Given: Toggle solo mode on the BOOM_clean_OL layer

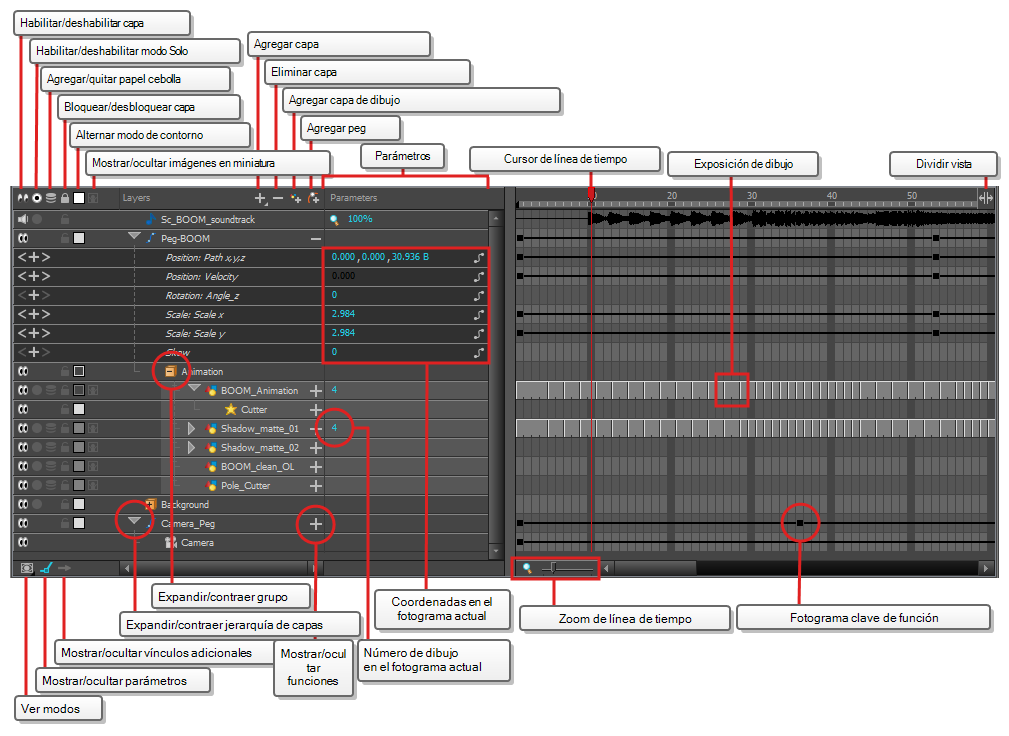Looking at the screenshot, I should click(37, 466).
